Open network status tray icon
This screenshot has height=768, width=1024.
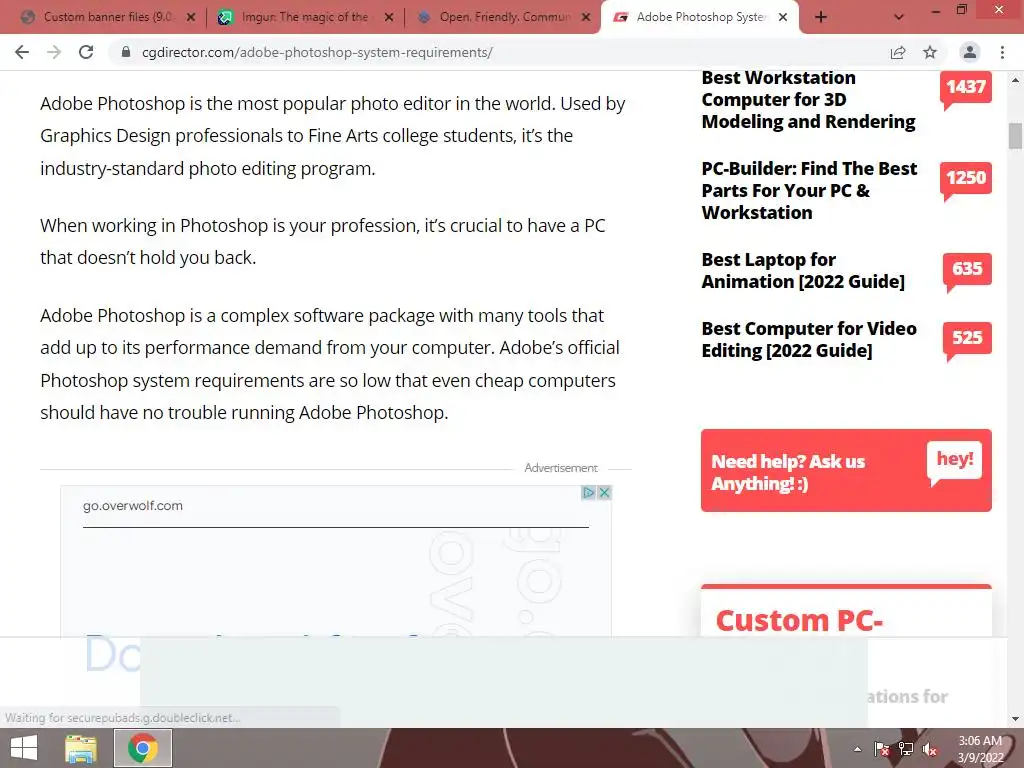point(906,749)
